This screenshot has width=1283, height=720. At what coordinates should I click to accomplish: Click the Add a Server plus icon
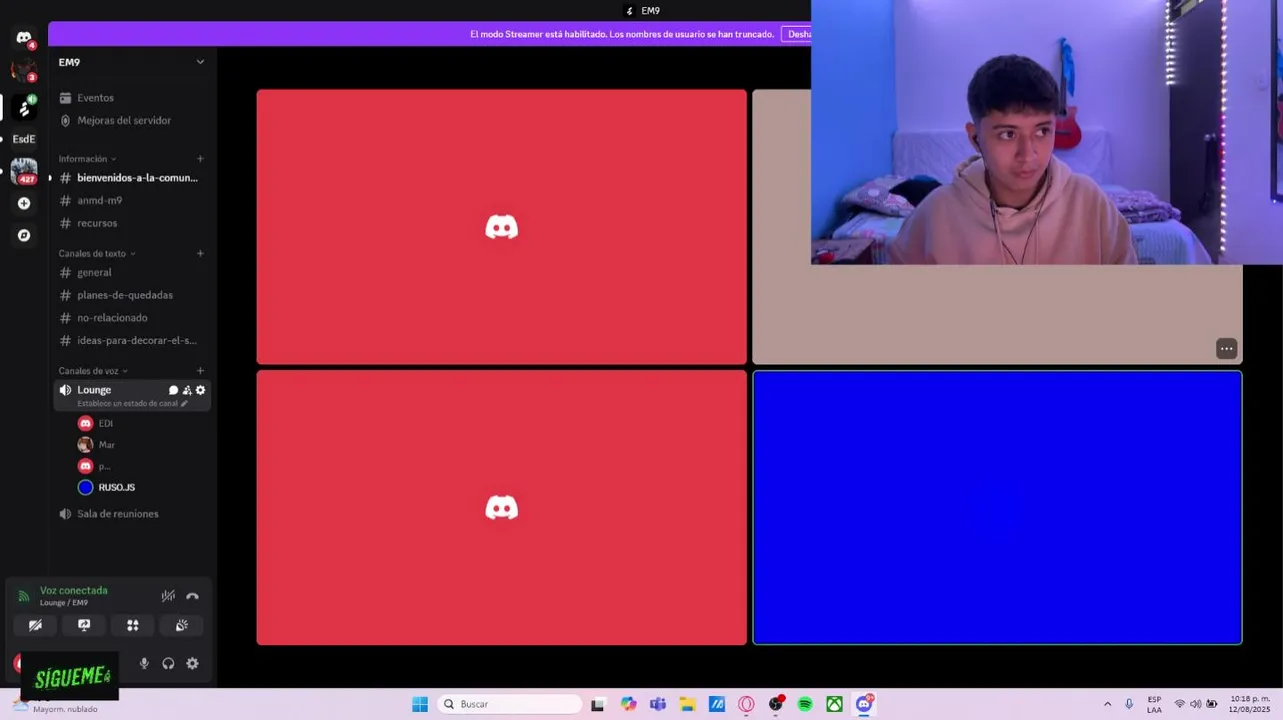(x=24, y=203)
